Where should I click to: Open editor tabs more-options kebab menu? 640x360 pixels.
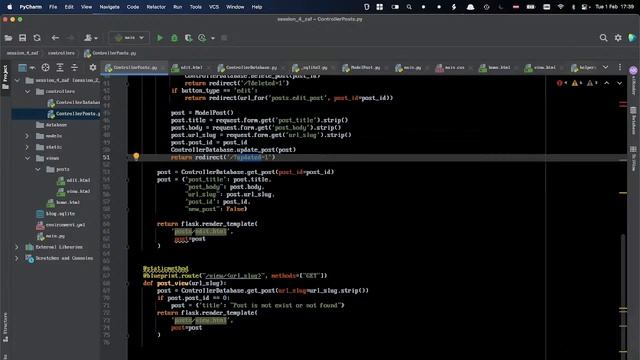tap(620, 67)
